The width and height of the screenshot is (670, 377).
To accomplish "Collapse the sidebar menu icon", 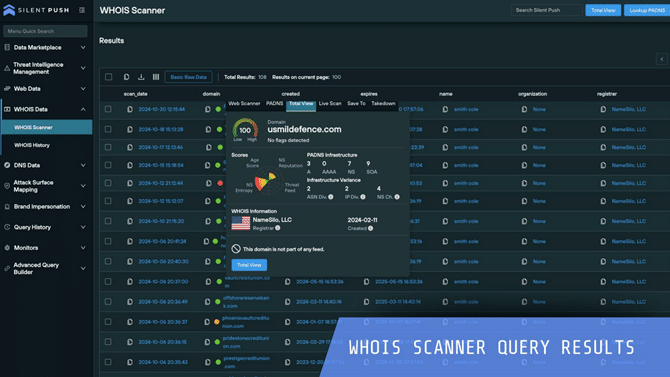I will pyautogui.click(x=82, y=10).
